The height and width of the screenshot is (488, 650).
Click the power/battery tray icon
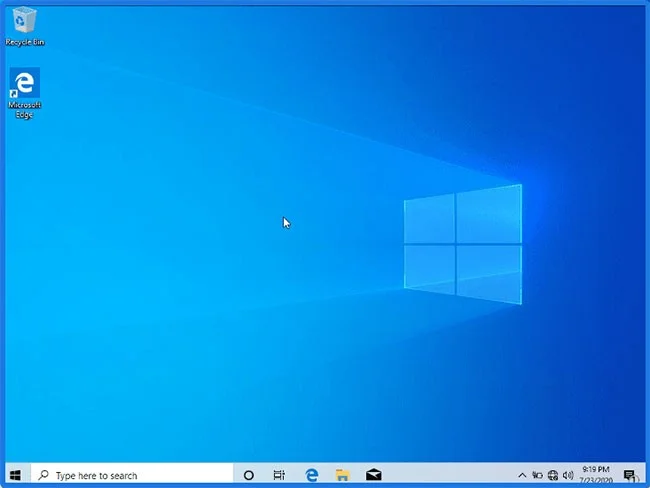click(537, 476)
